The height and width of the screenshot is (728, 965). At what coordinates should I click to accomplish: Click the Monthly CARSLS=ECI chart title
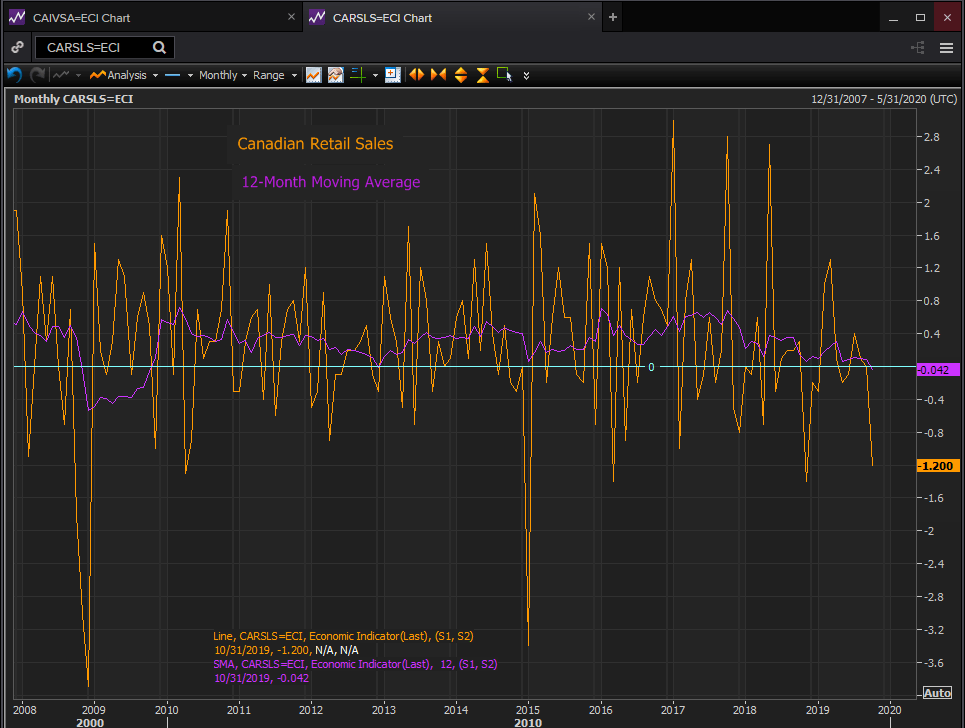tap(73, 99)
